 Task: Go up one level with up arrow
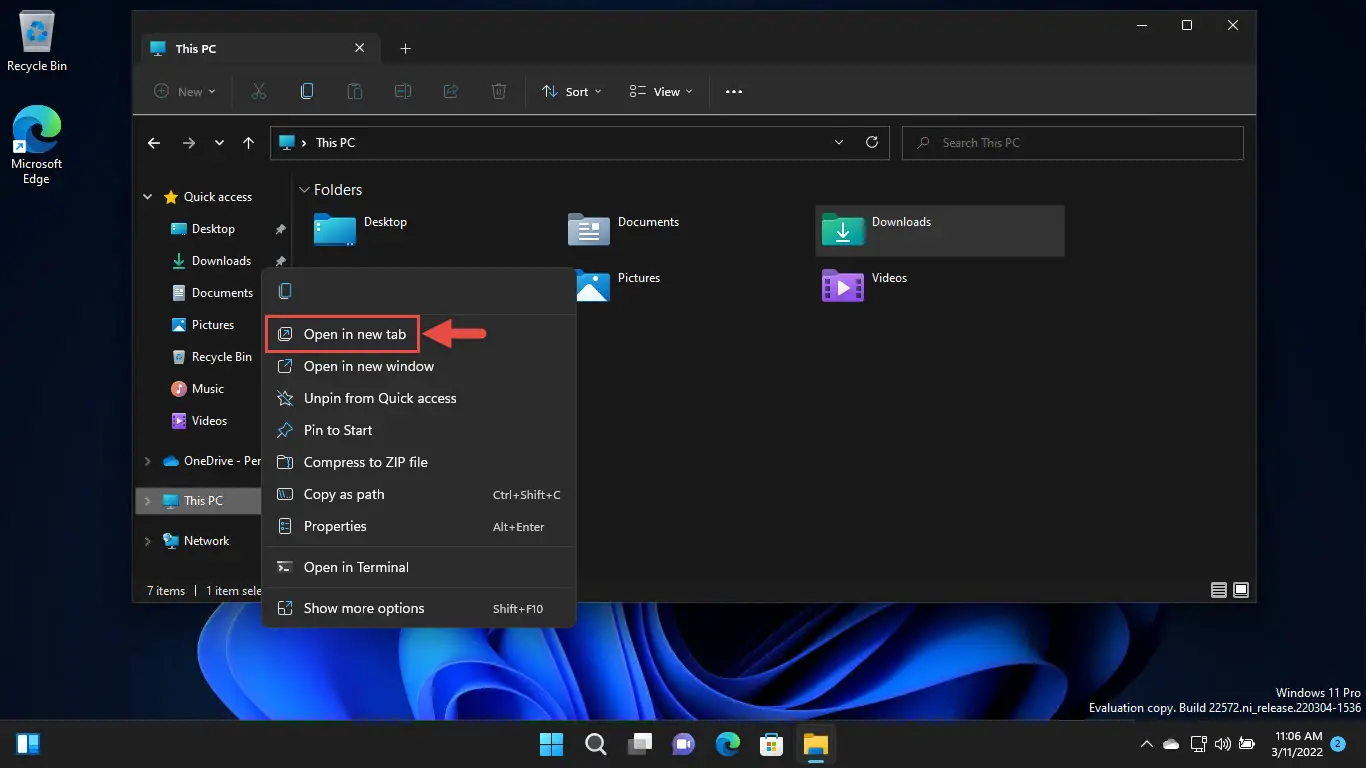pyautogui.click(x=249, y=143)
